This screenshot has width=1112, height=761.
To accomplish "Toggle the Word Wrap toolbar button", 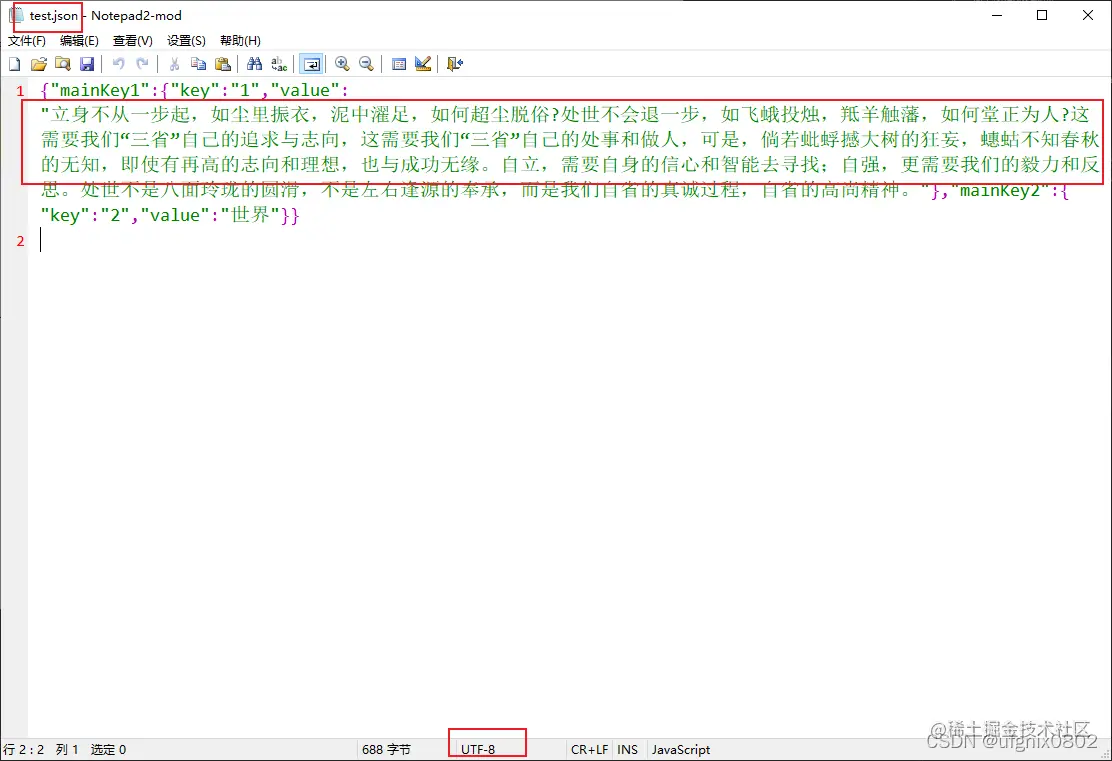I will (311, 65).
